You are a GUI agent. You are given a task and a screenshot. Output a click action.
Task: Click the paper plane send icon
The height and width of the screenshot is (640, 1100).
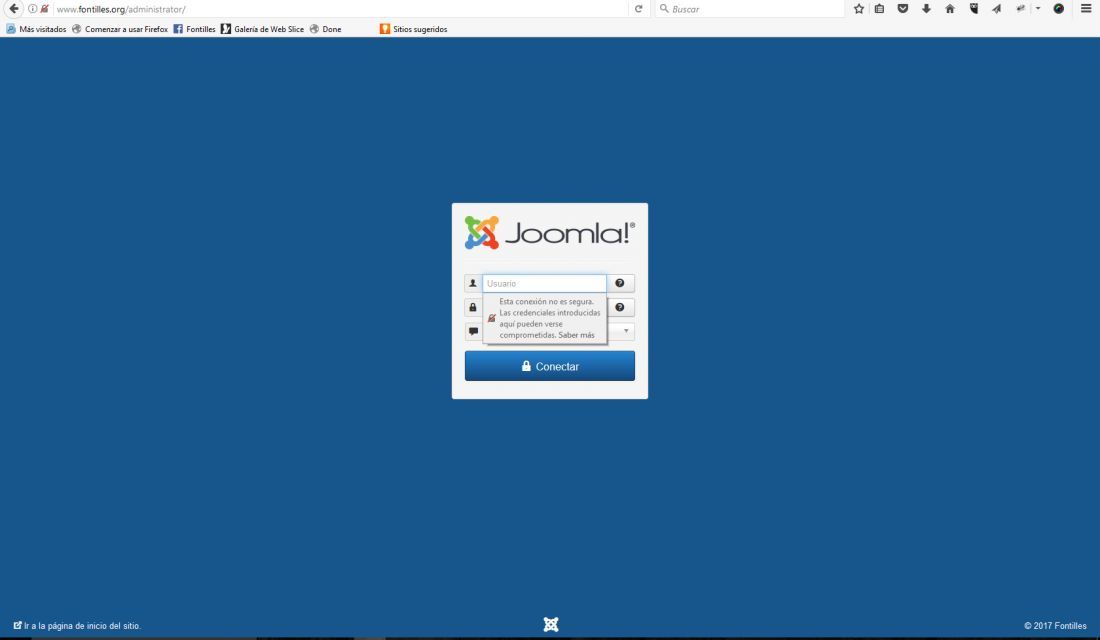pos(997,9)
